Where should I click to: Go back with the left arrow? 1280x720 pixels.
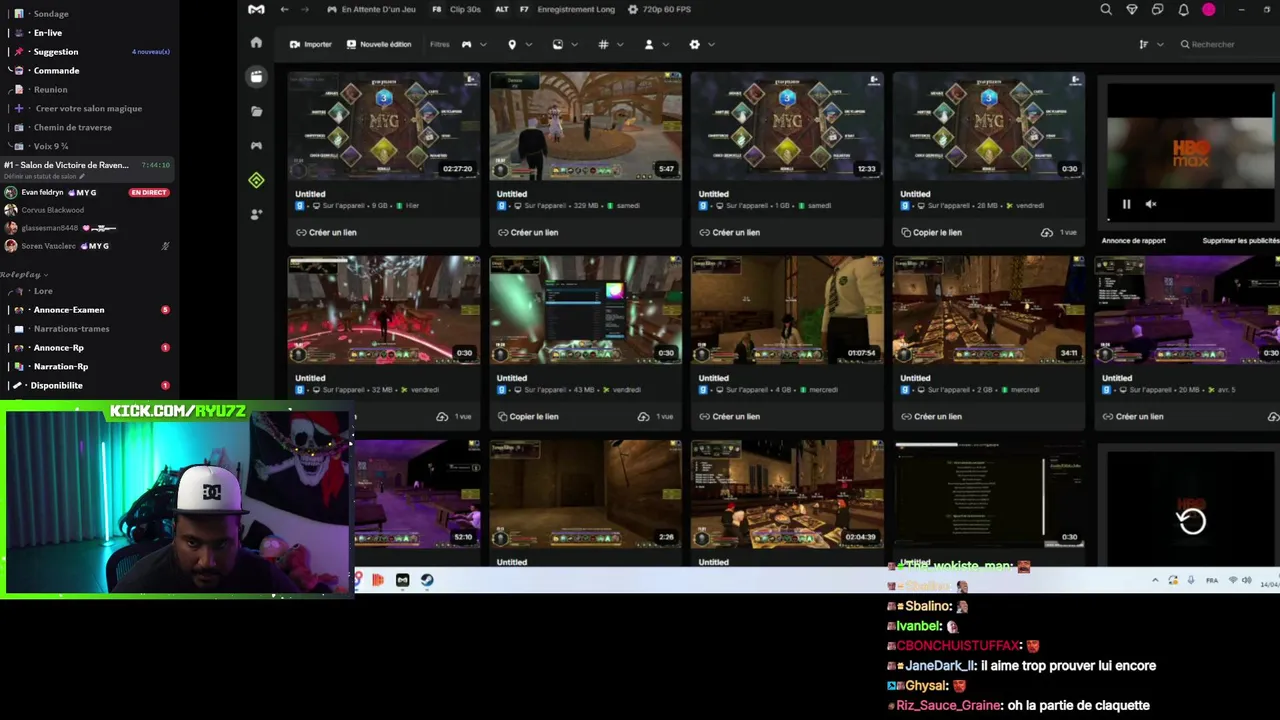pos(284,9)
